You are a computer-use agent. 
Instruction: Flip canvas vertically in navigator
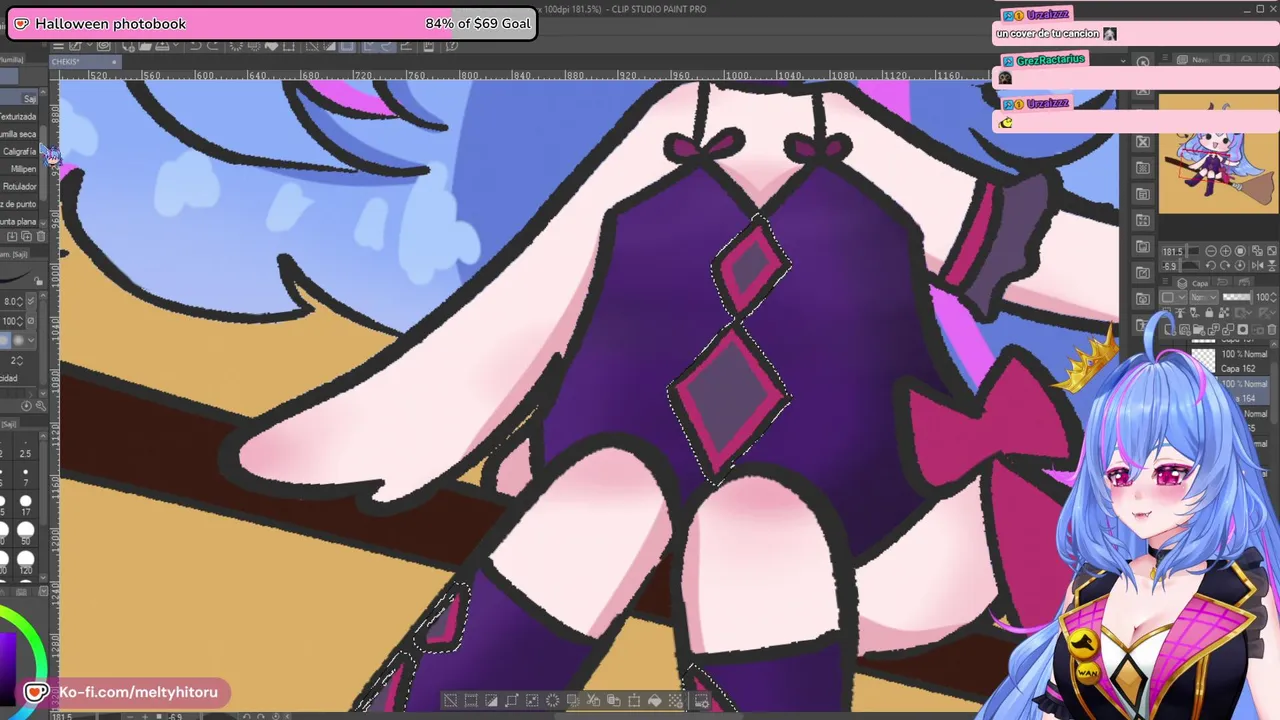1272,266
